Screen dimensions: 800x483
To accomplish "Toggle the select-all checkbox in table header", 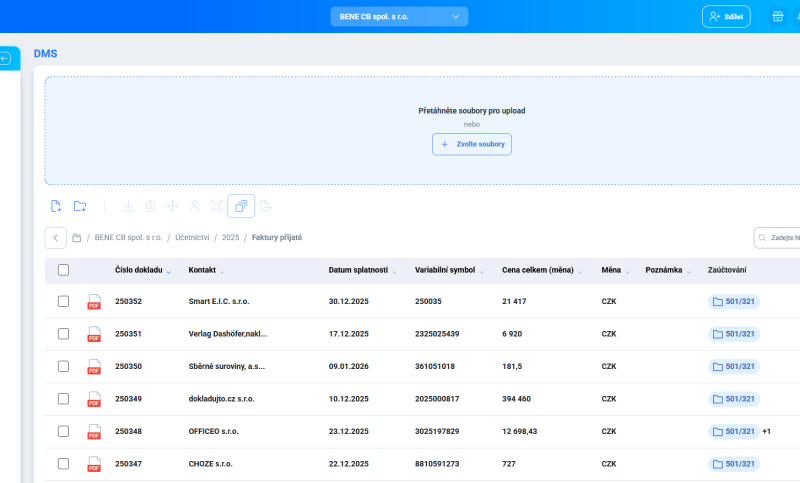I will pos(64,270).
